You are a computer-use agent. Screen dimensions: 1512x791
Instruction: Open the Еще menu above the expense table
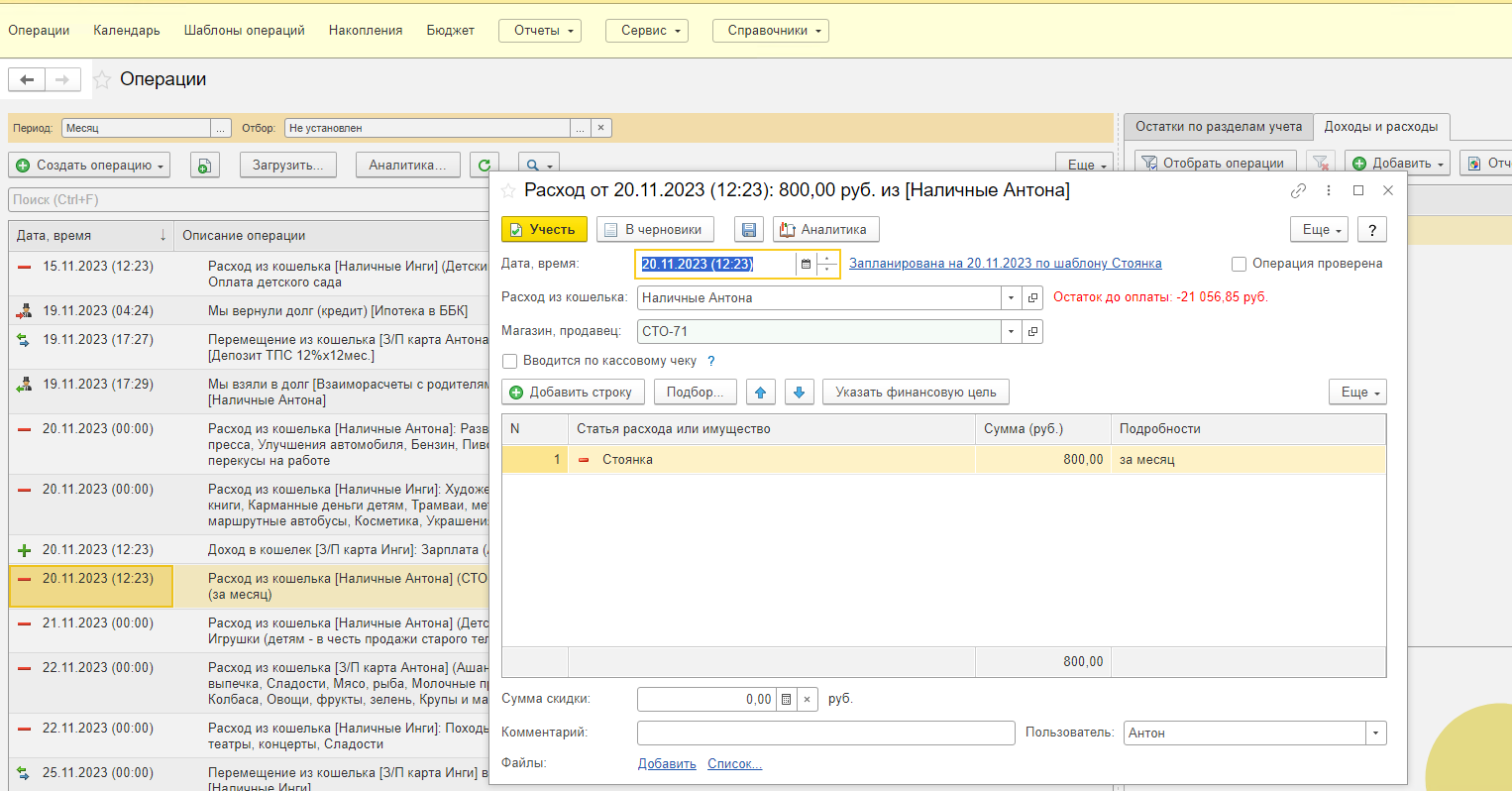point(1357,393)
